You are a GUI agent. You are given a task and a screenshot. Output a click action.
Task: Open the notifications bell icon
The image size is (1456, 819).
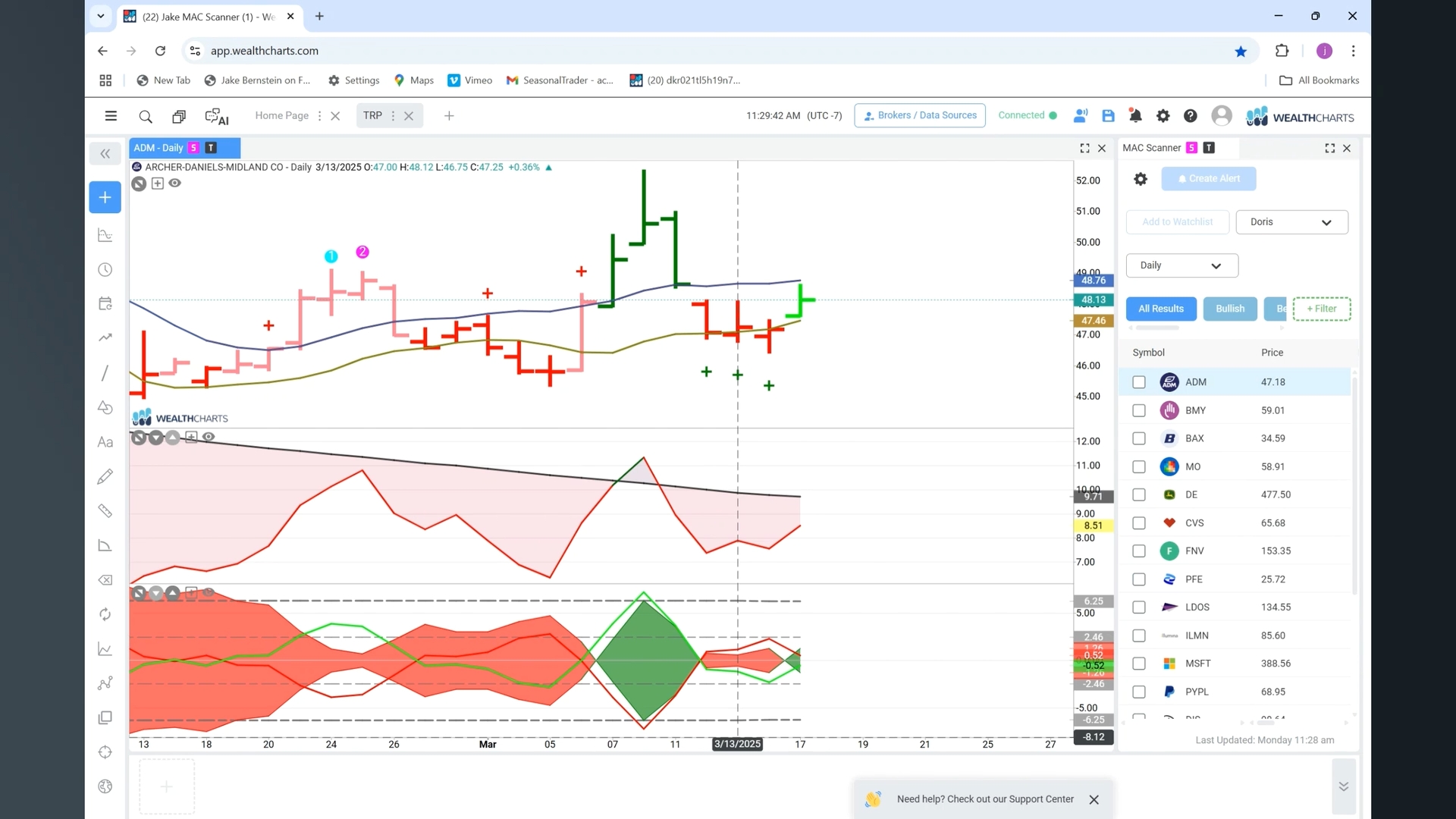coord(1135,116)
